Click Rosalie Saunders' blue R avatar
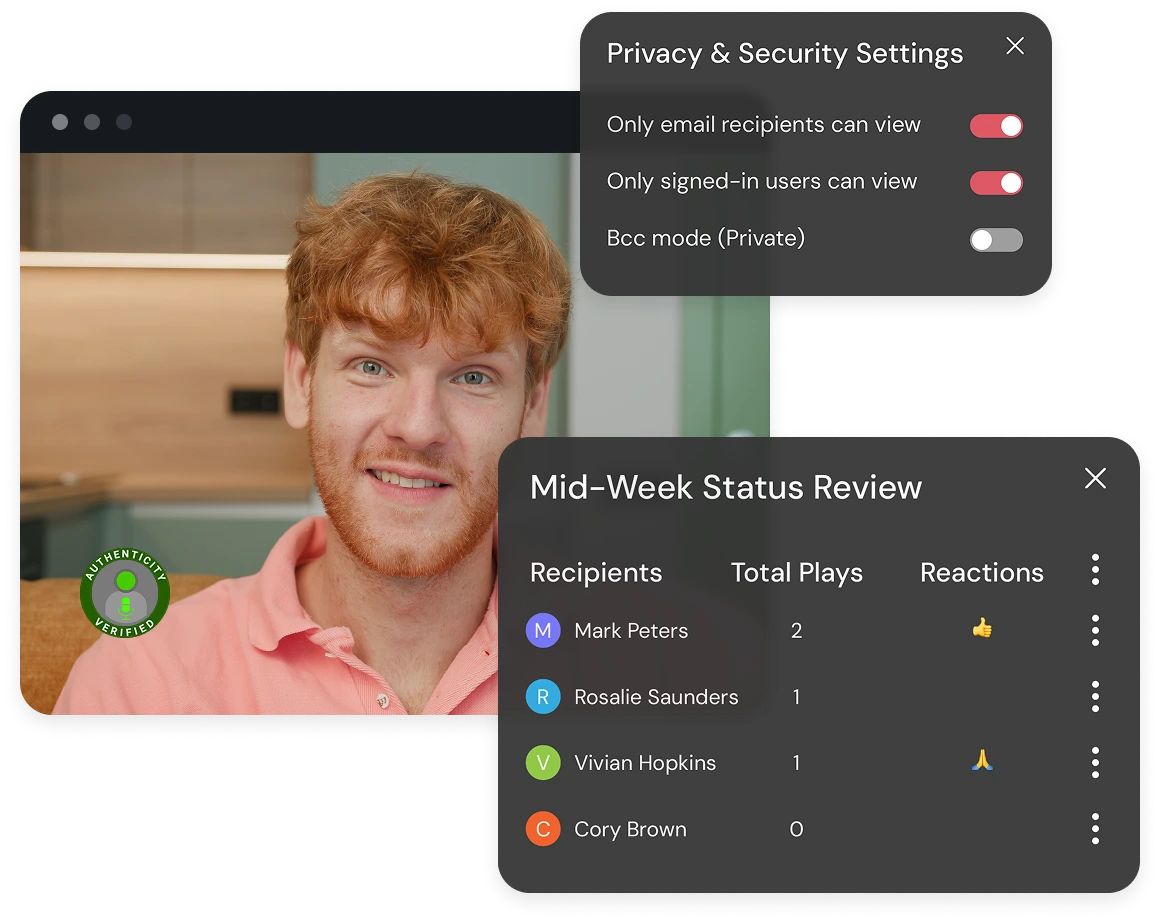 tap(543, 697)
